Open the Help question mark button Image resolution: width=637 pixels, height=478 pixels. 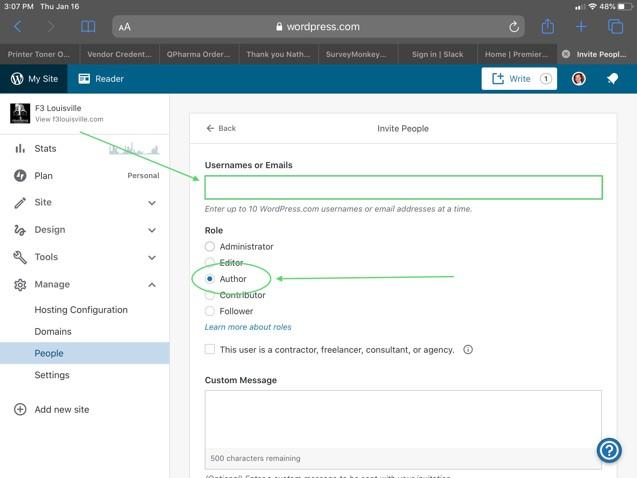[609, 450]
